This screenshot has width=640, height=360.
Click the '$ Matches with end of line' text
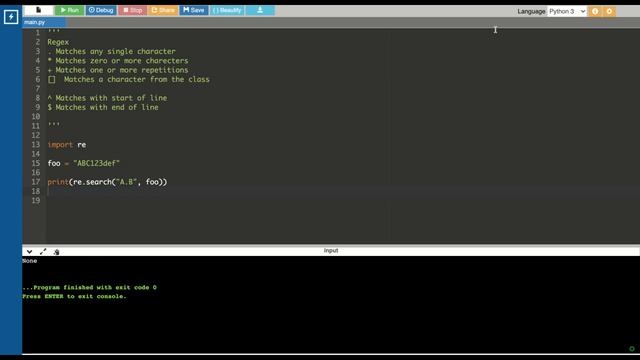[103, 107]
